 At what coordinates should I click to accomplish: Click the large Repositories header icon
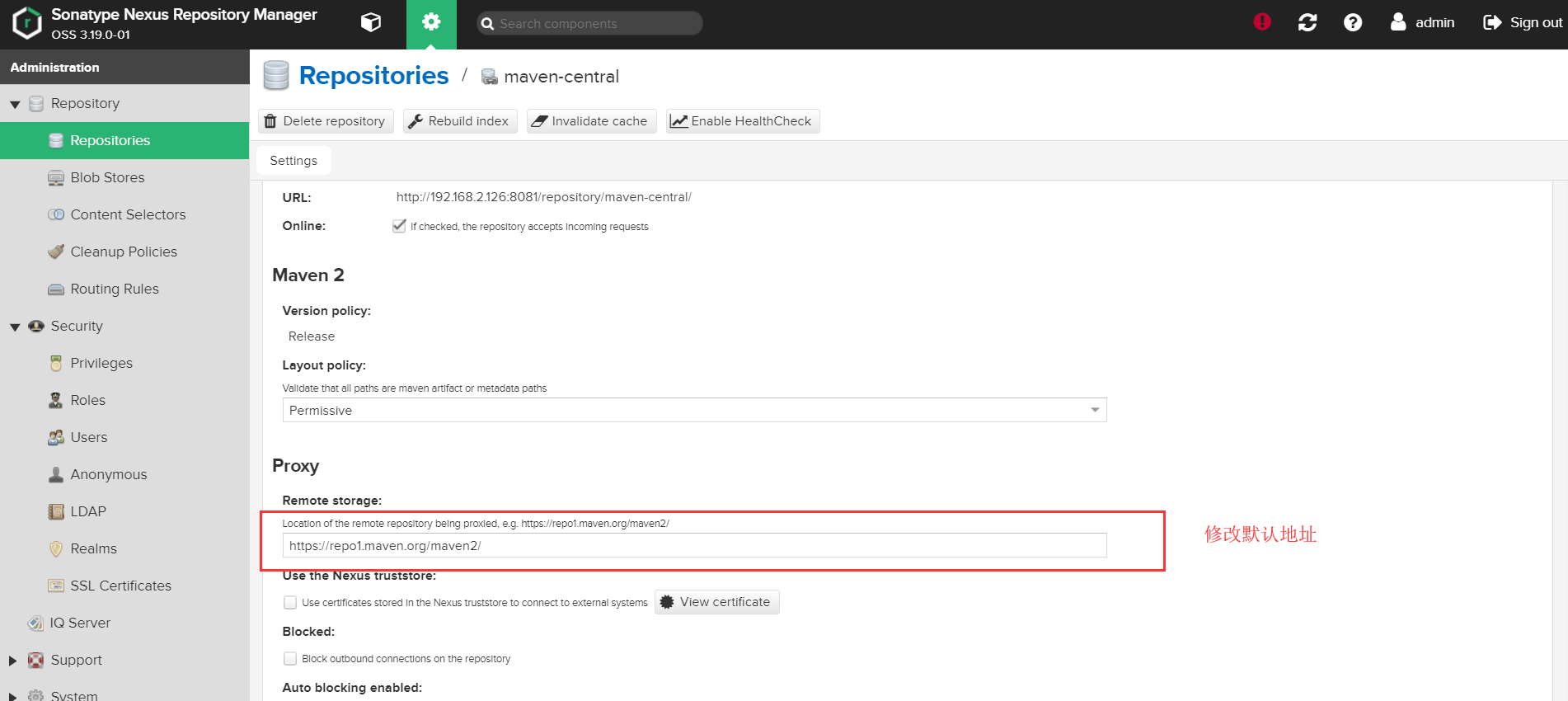[276, 75]
